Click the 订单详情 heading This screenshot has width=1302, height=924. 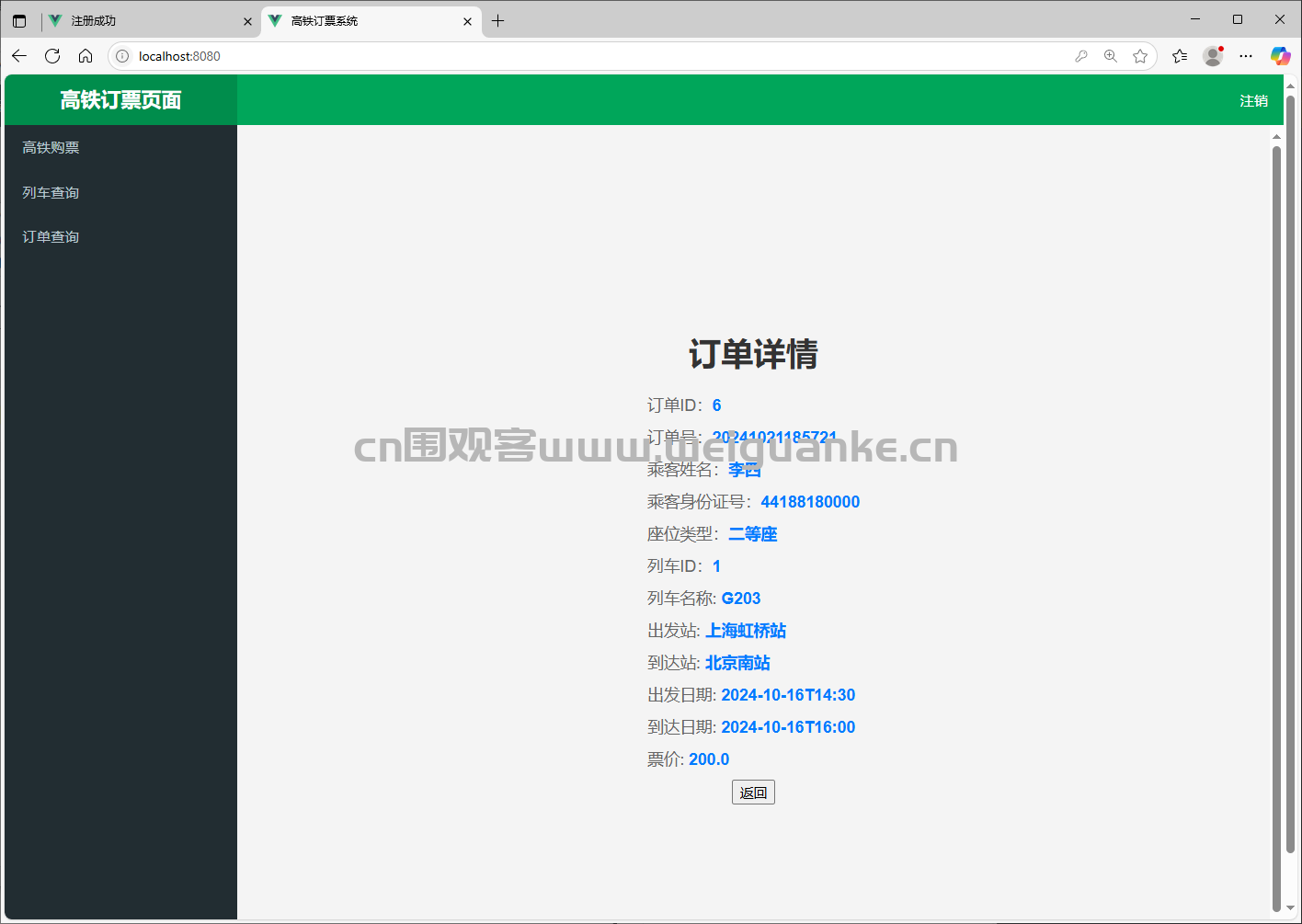(753, 354)
